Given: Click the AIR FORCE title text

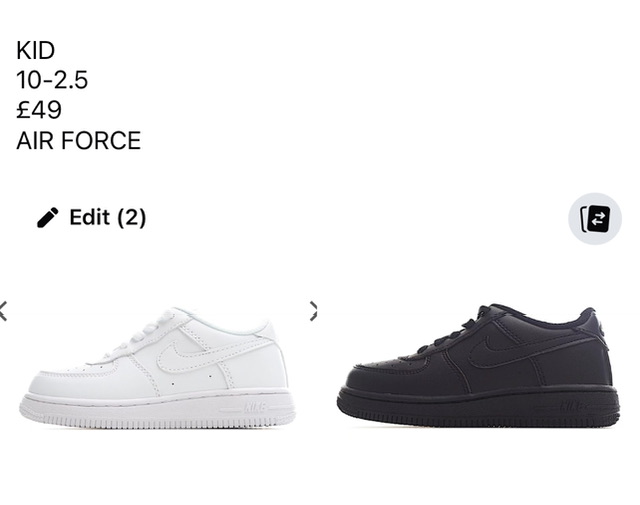Looking at the screenshot, I should [x=78, y=140].
